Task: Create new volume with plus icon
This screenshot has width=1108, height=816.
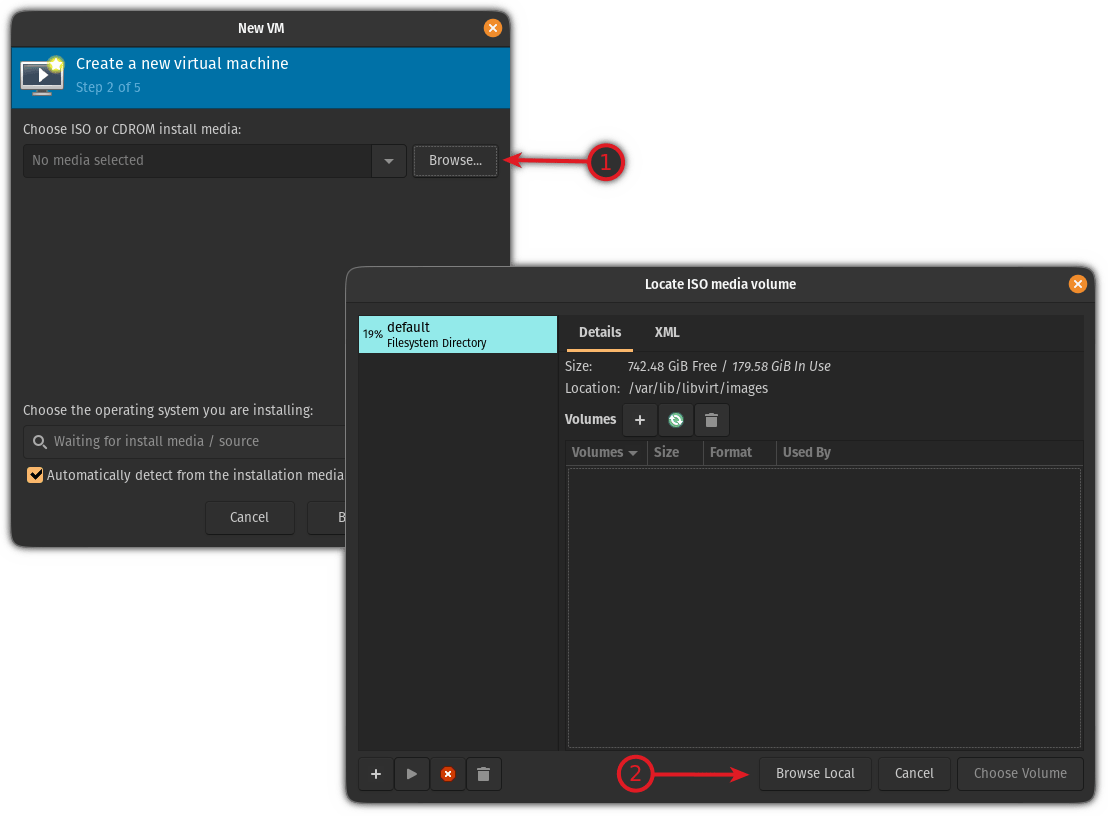Action: (x=640, y=420)
